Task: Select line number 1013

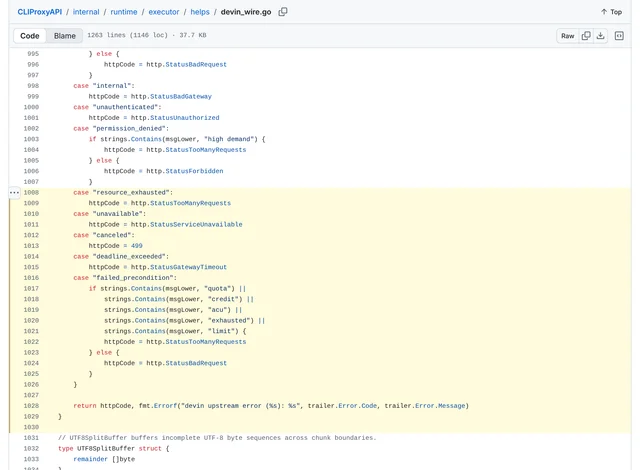Action: tap(31, 246)
